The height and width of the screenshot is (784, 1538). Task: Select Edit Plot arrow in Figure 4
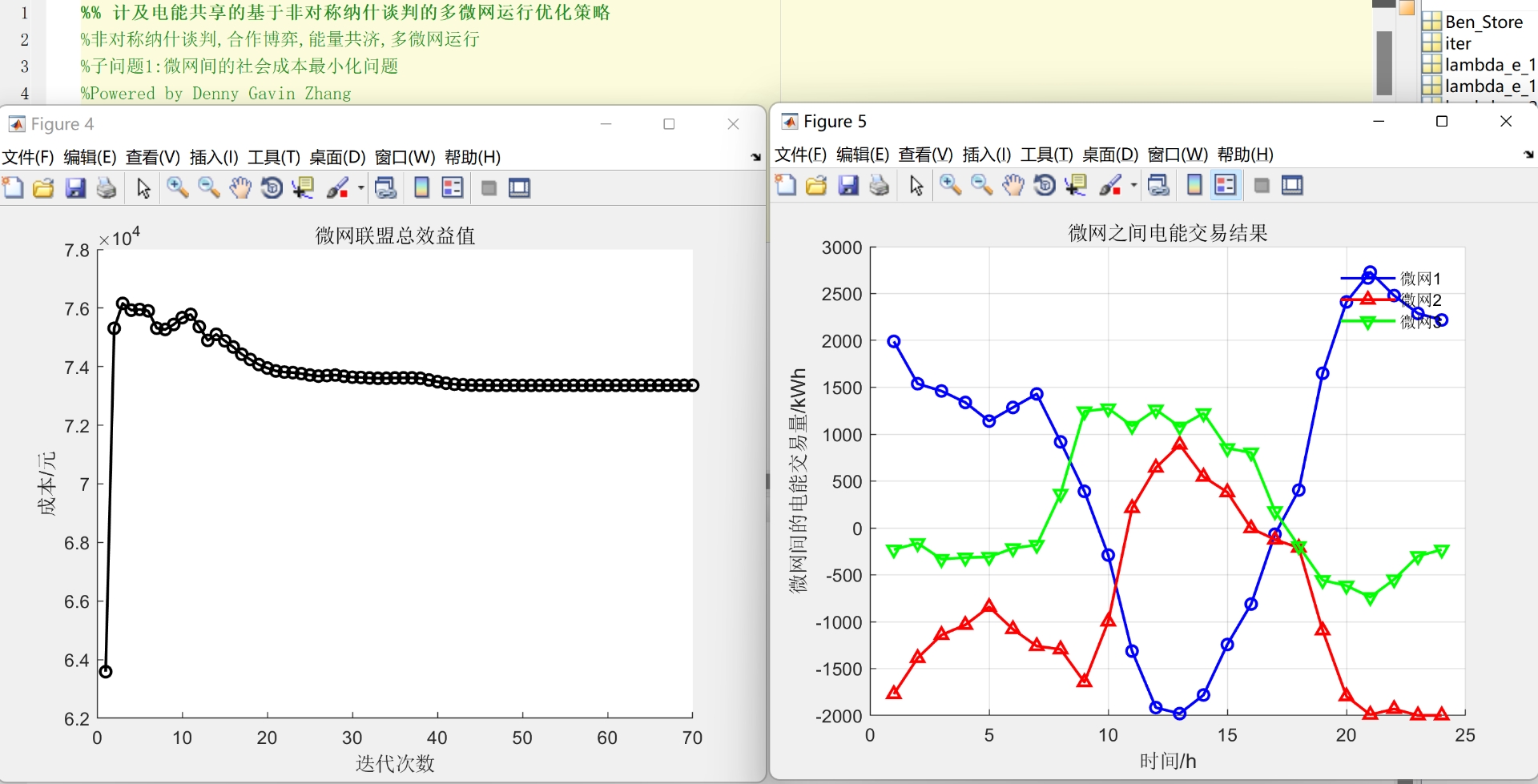coord(143,187)
